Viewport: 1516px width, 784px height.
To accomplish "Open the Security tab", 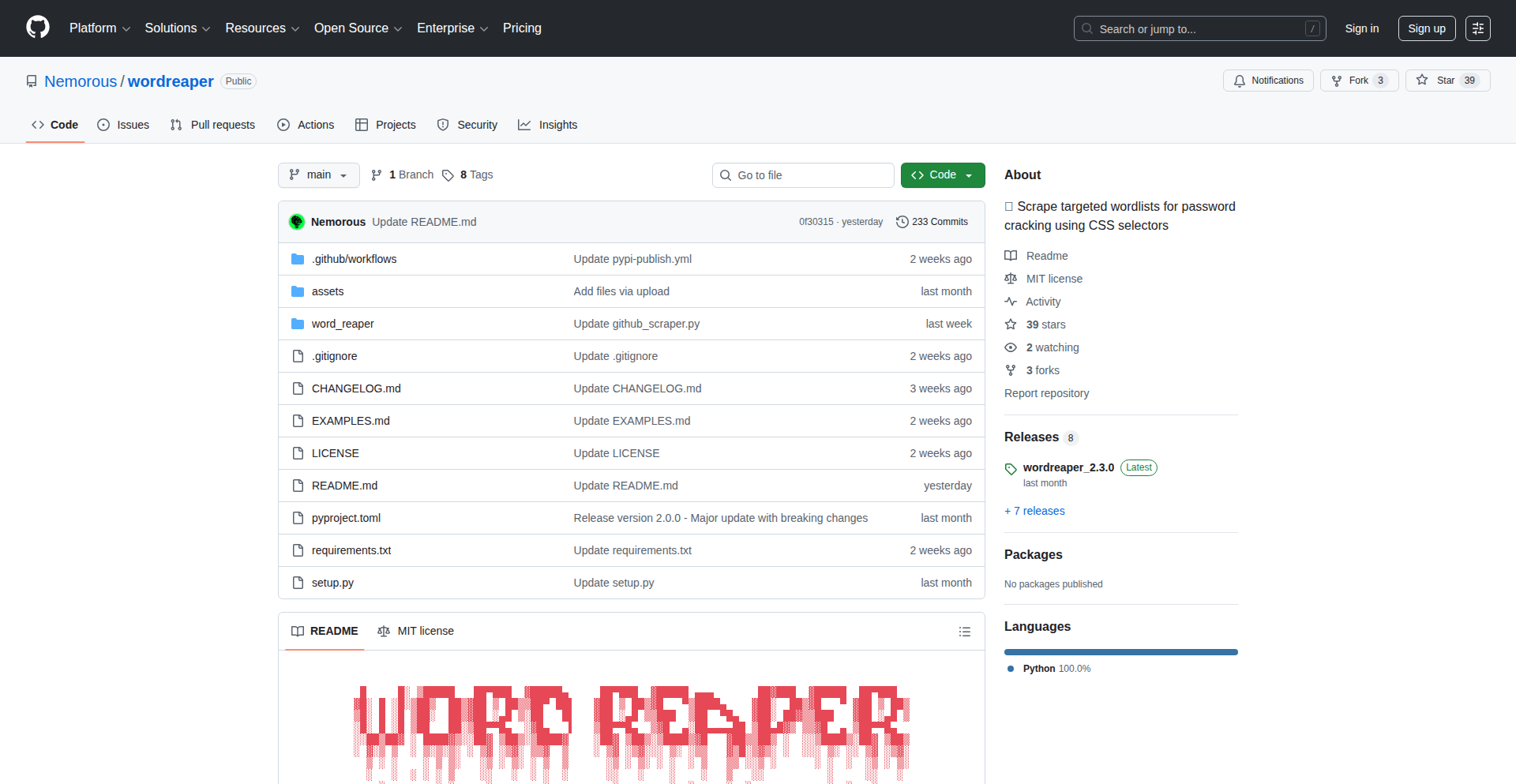I will click(x=467, y=125).
